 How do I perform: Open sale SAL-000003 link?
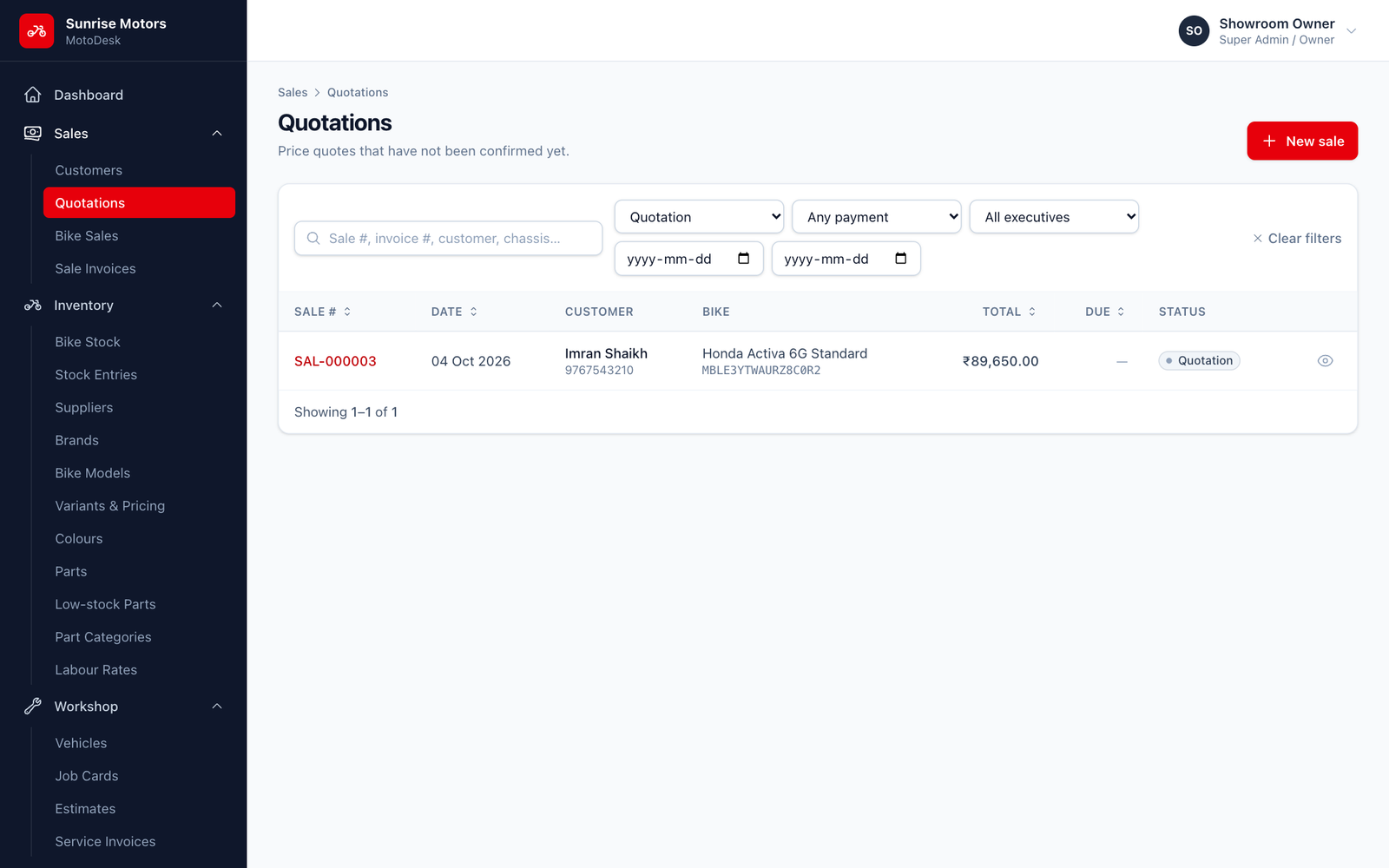335,361
